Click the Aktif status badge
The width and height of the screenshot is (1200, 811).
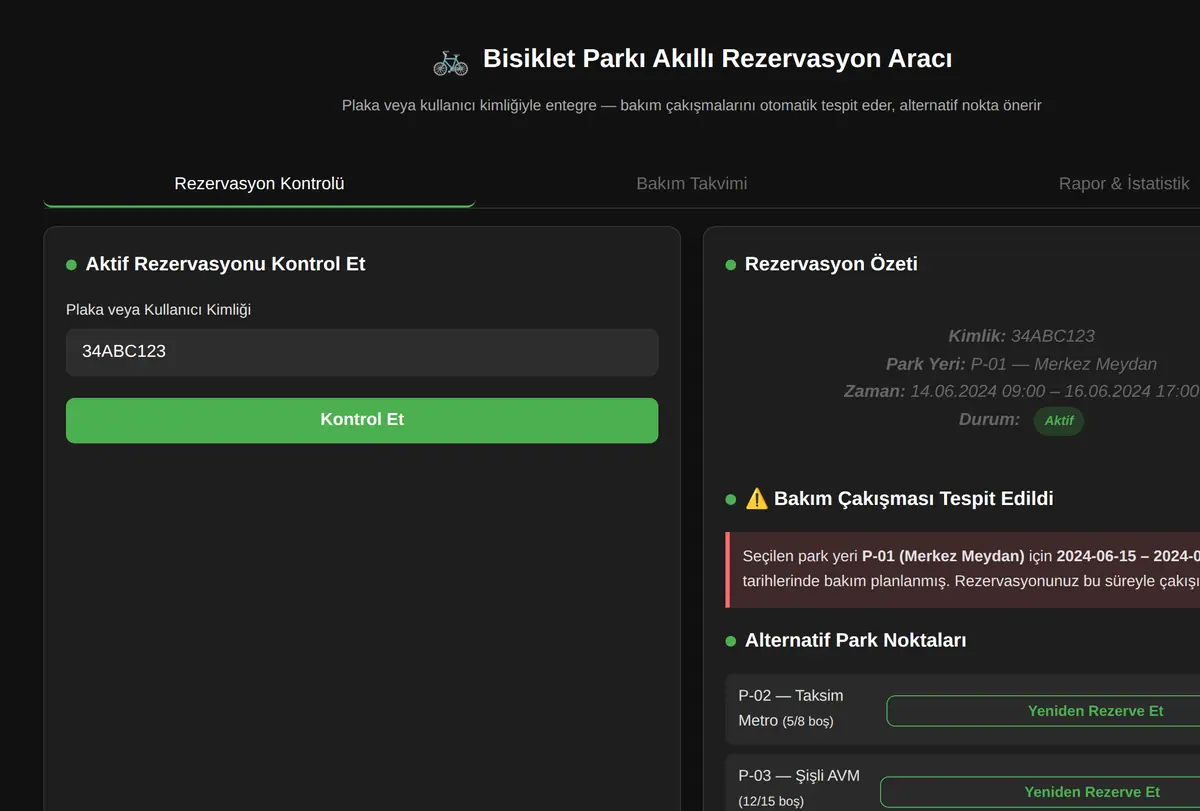click(x=1059, y=421)
